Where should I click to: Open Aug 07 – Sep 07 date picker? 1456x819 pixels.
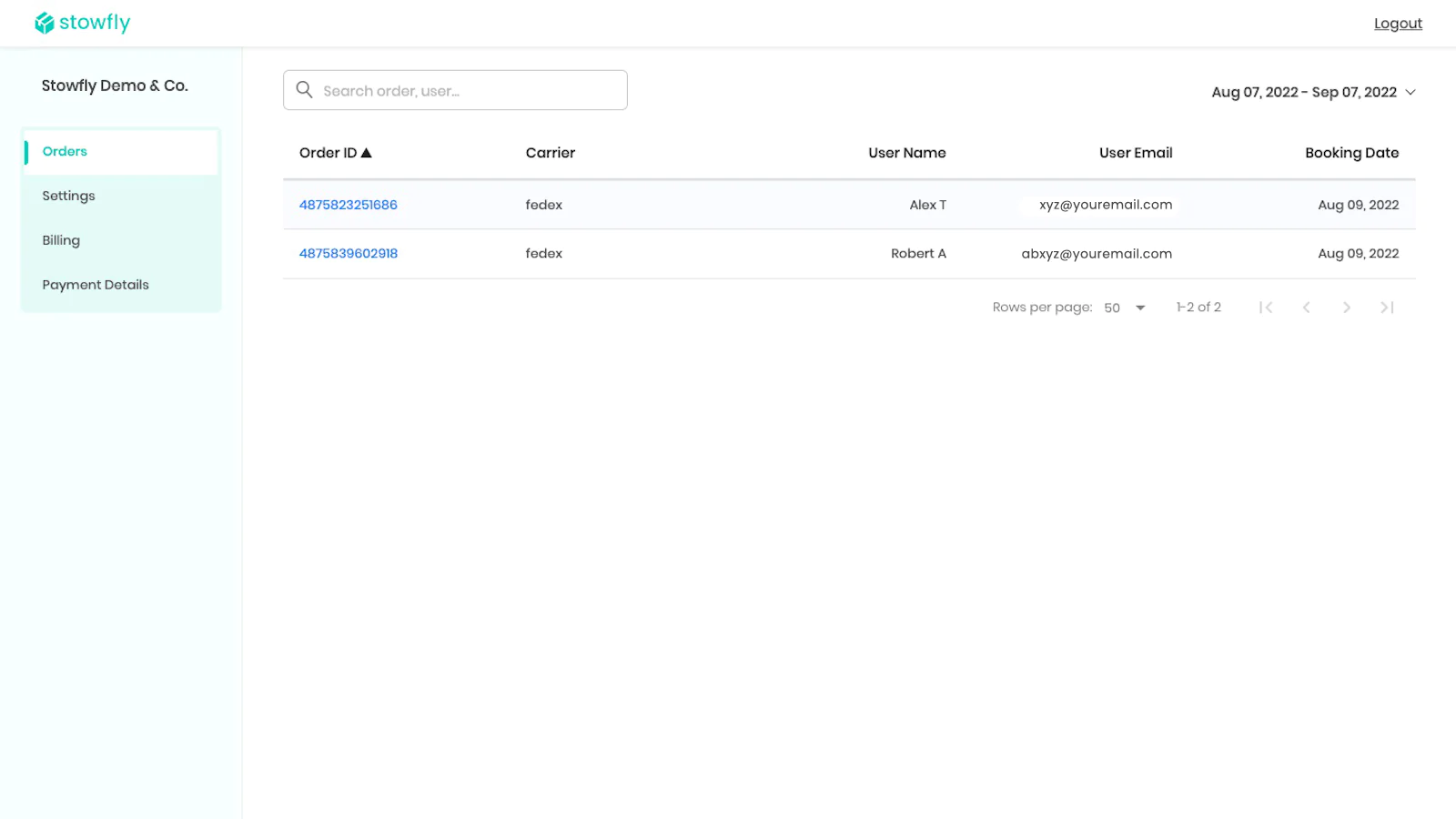click(x=1303, y=92)
